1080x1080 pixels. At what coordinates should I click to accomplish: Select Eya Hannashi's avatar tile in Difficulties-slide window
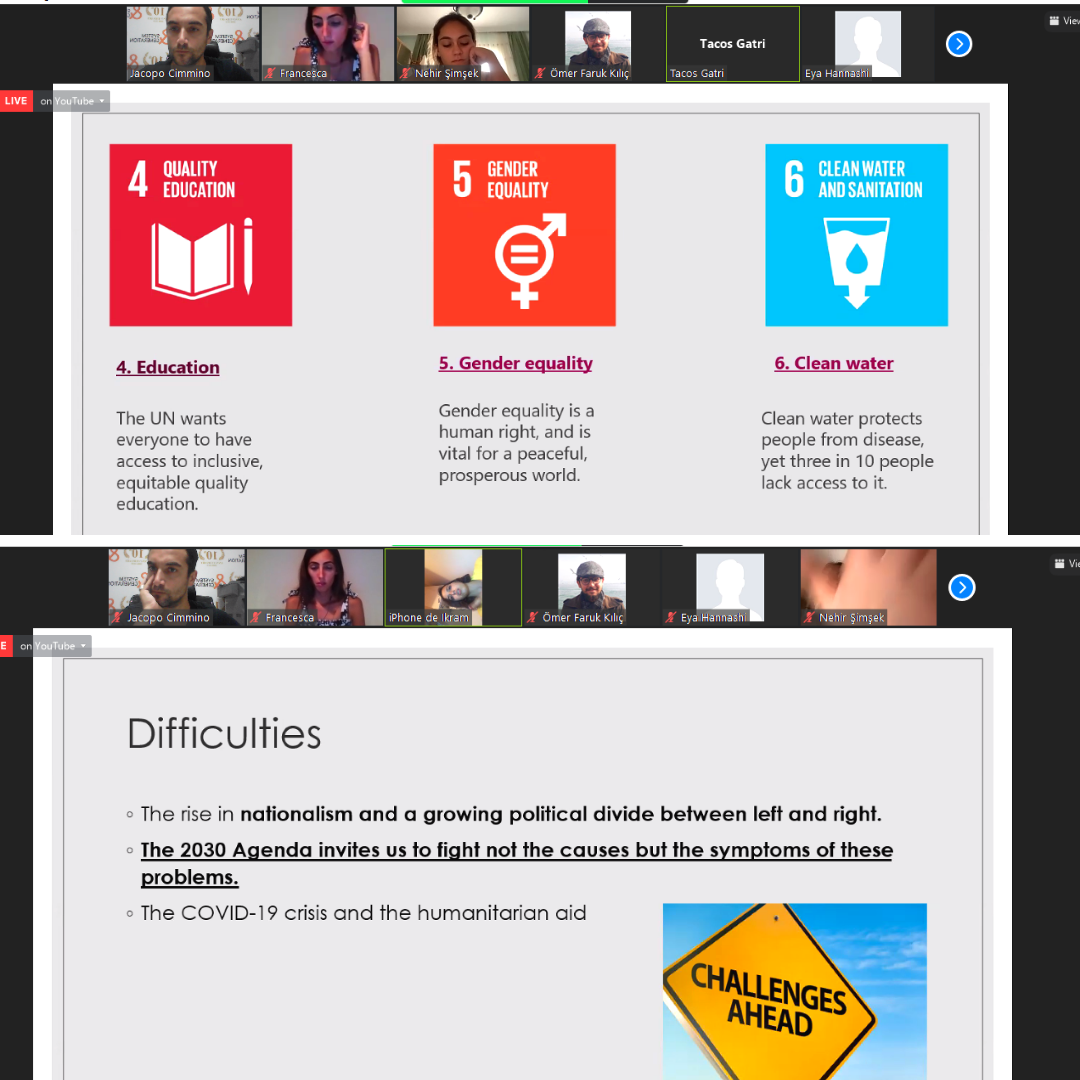tap(730, 588)
